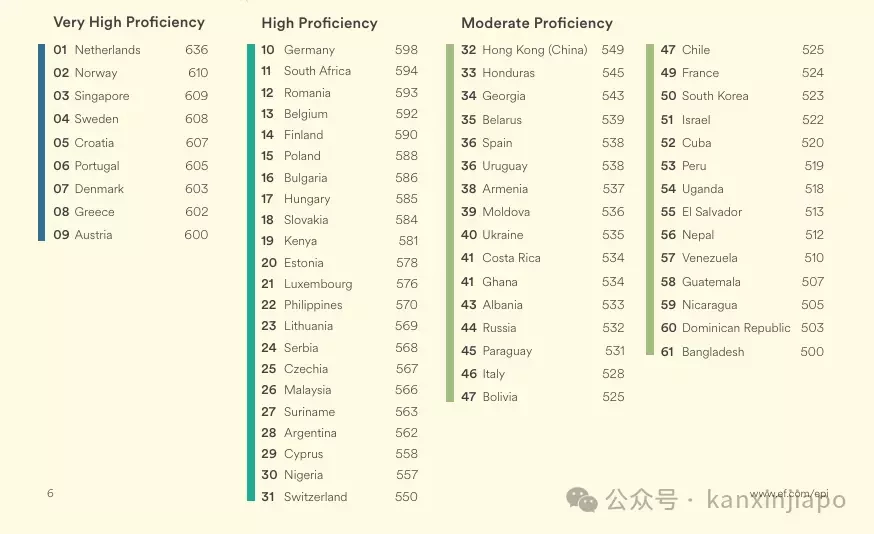874x534 pixels.
Task: Click the Bangladesh entry ranked 61
Action: pyautogui.click(x=742, y=352)
